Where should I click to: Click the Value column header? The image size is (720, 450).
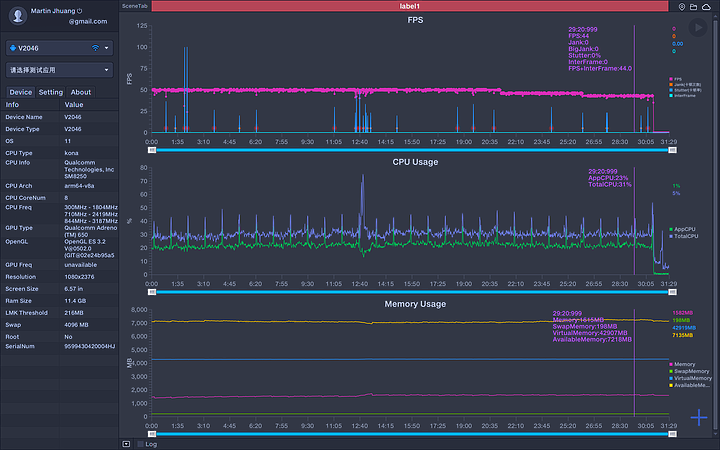tap(73, 105)
